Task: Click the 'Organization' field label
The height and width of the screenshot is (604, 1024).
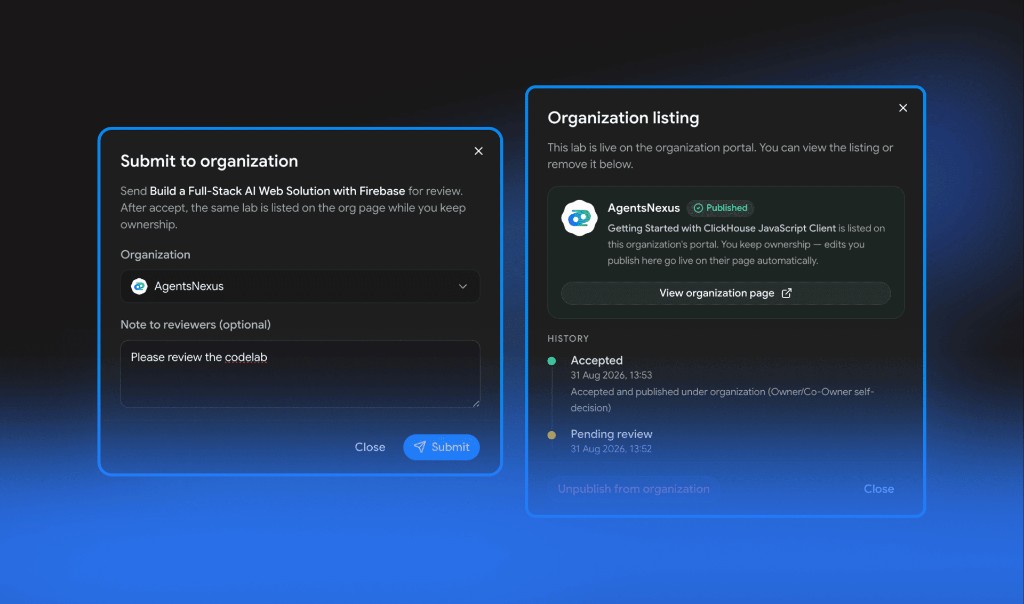Action: [155, 255]
